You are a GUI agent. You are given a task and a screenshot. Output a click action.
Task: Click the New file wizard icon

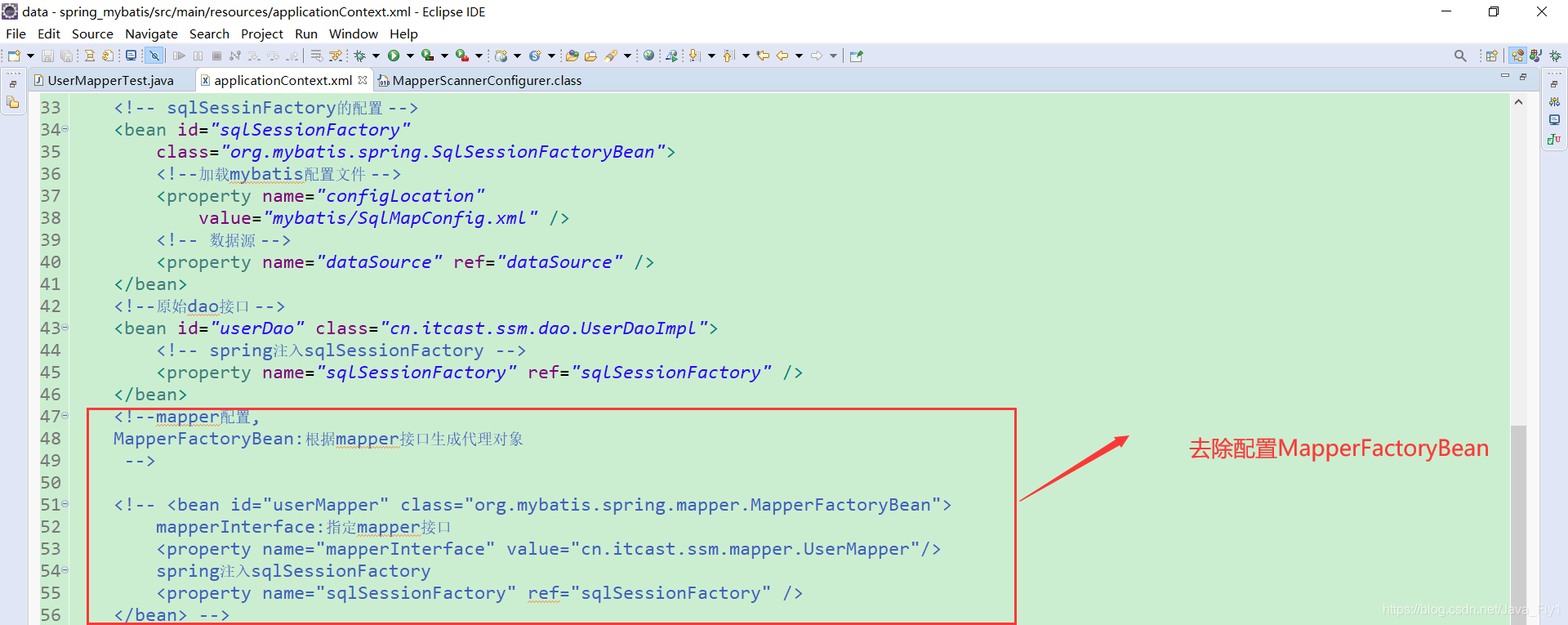(14, 56)
